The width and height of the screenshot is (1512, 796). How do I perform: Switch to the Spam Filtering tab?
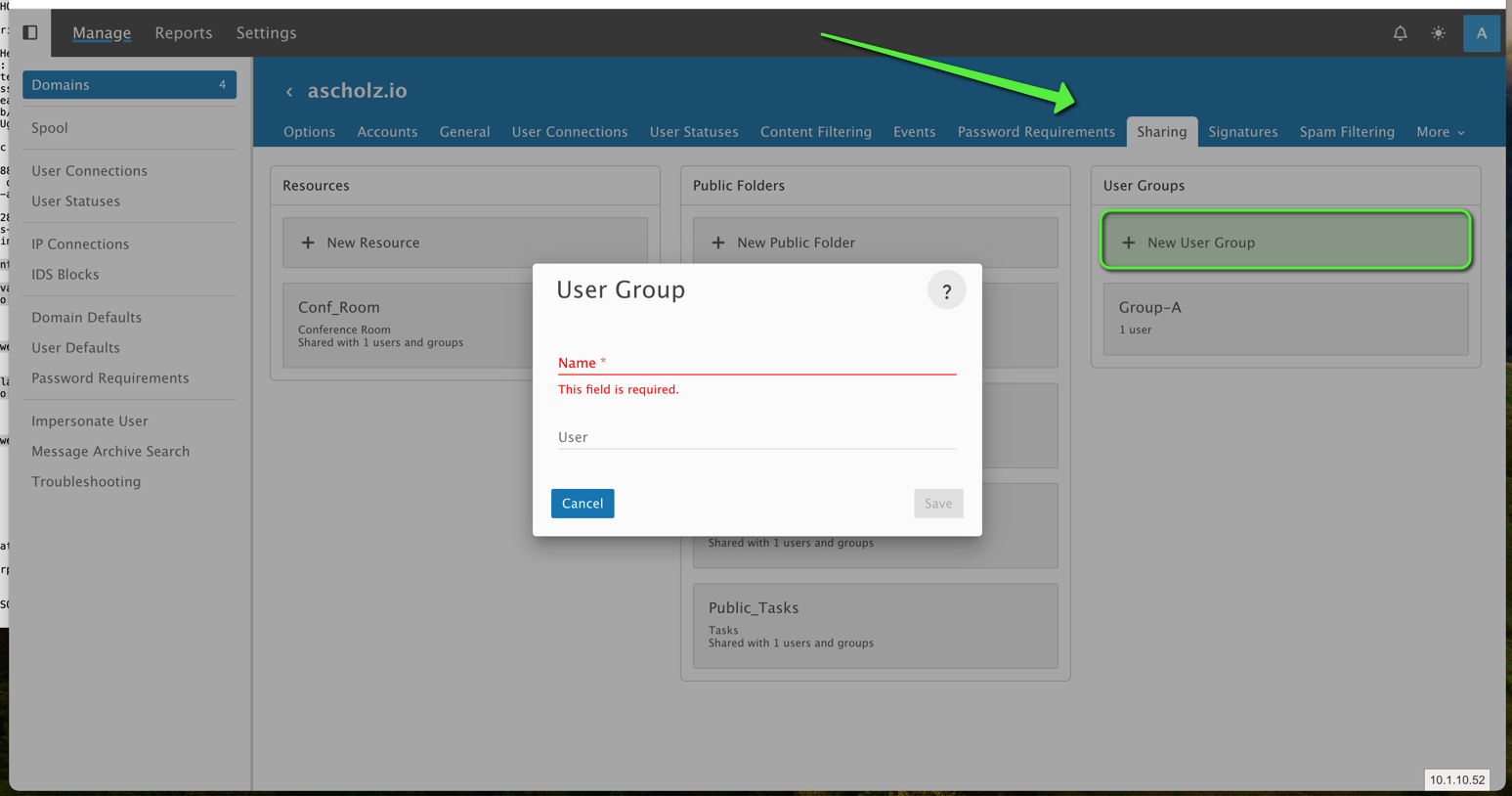coord(1346,132)
